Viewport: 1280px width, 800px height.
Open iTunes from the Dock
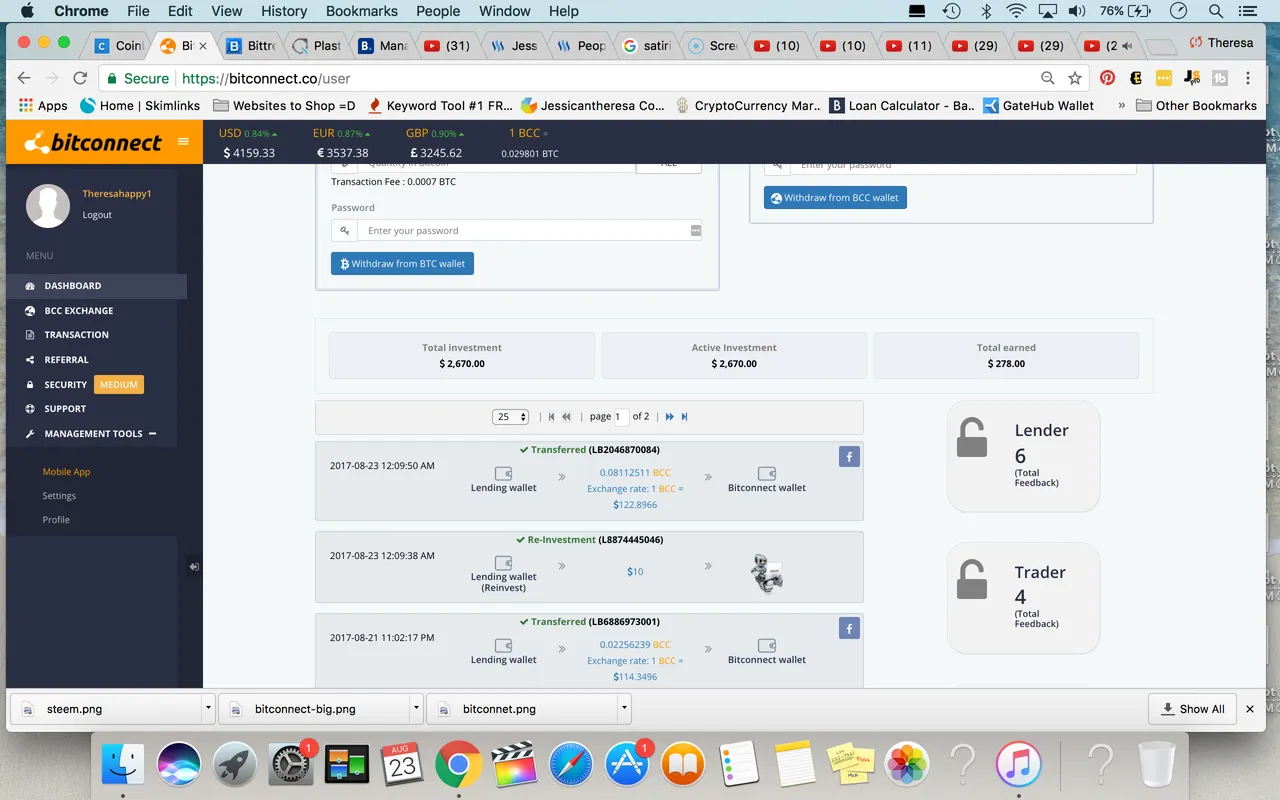[x=1019, y=765]
